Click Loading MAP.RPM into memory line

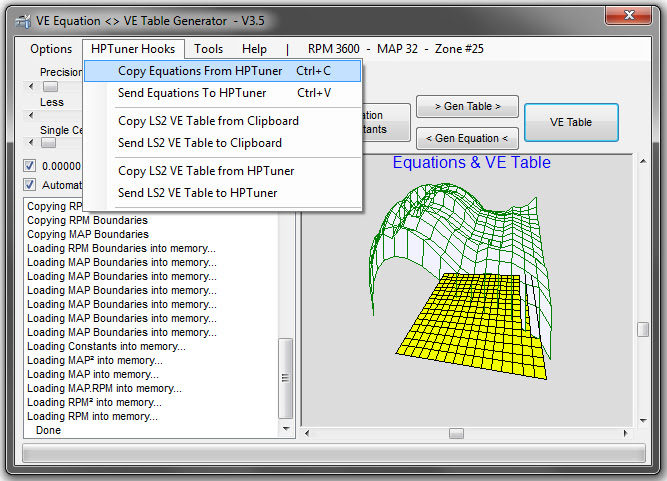click(x=104, y=389)
